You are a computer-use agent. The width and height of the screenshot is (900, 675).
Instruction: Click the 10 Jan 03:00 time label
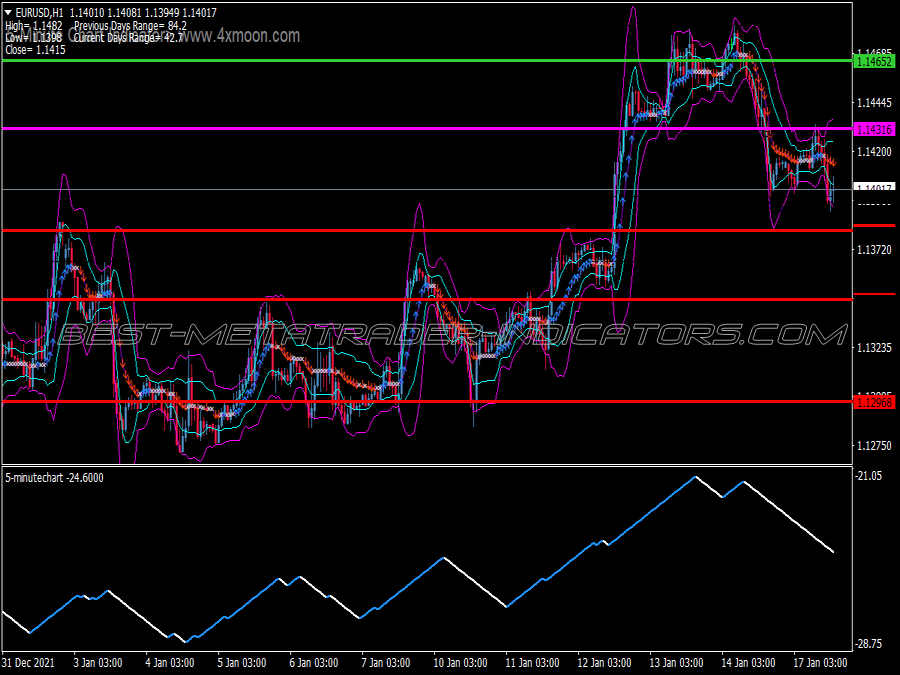tap(460, 662)
